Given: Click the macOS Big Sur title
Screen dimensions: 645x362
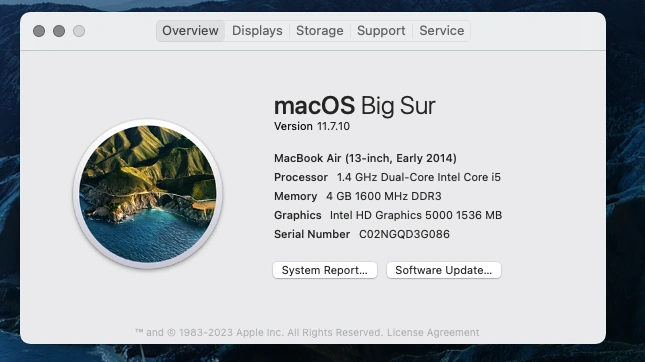Looking at the screenshot, I should [x=355, y=106].
